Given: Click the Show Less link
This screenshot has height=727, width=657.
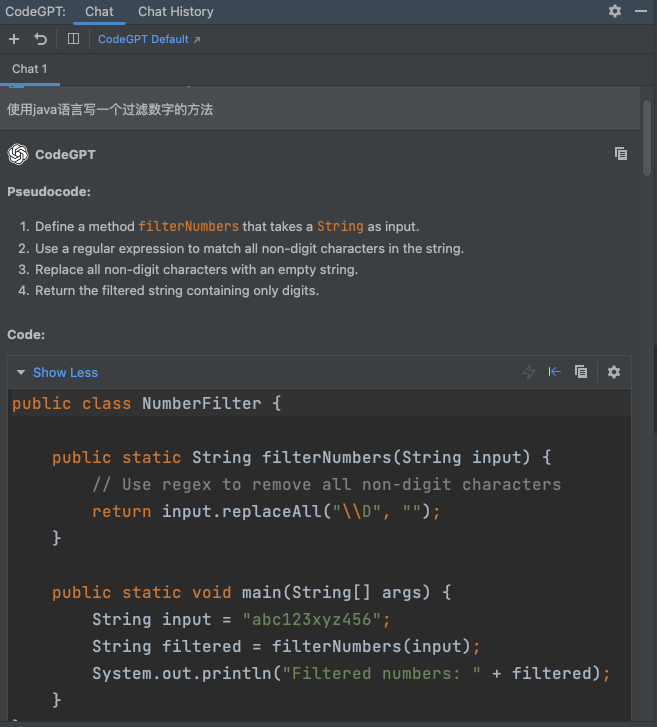Looking at the screenshot, I should pos(65,372).
